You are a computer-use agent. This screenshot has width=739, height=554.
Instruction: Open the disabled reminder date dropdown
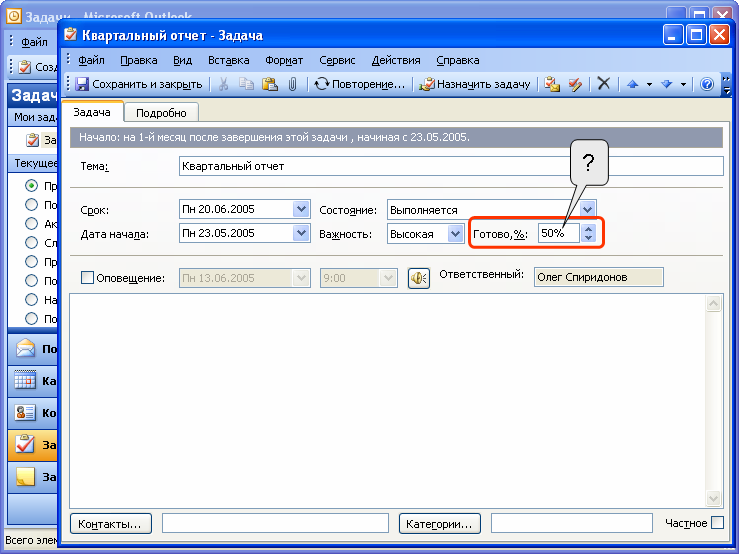pyautogui.click(x=301, y=278)
